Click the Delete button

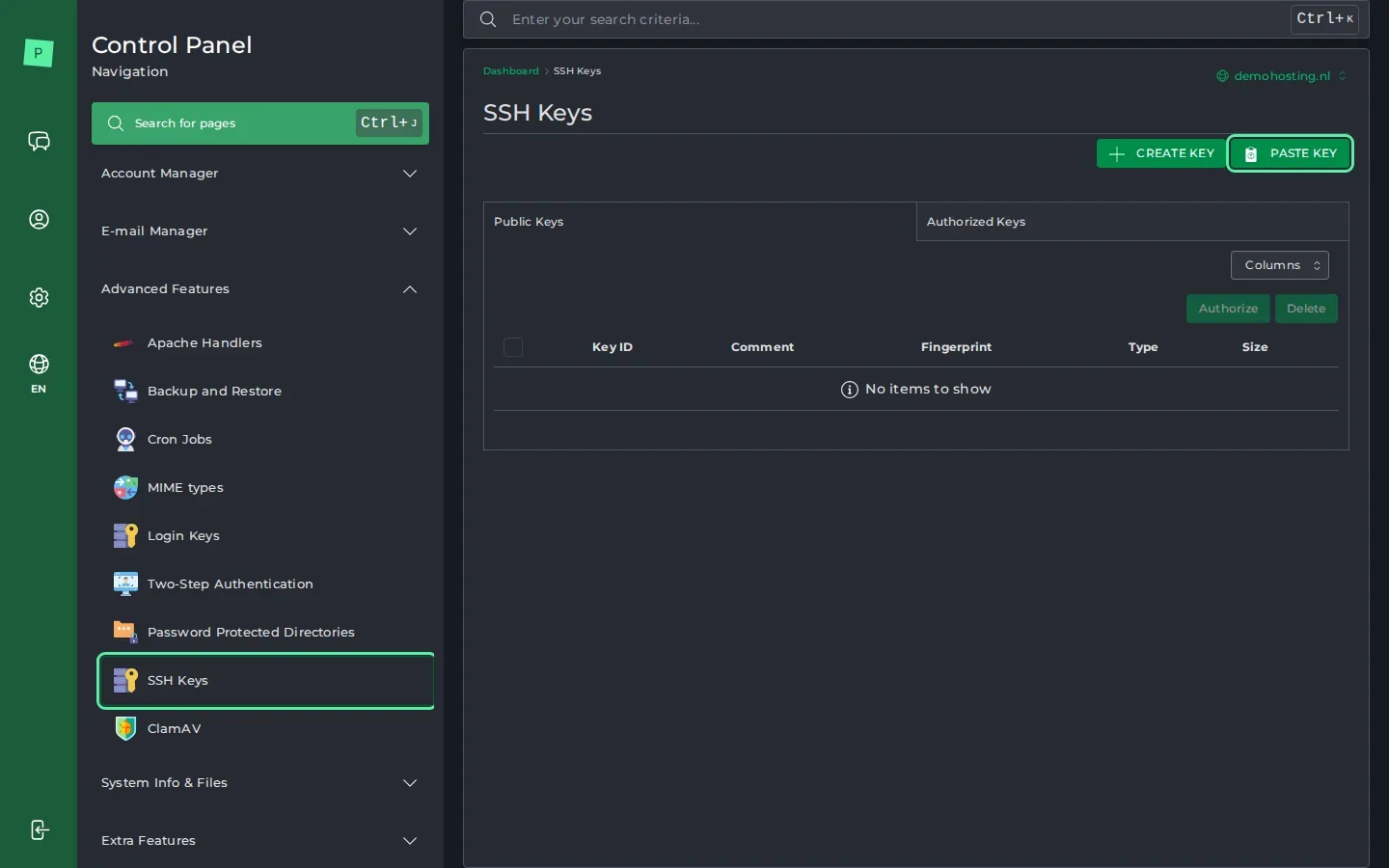pyautogui.click(x=1306, y=309)
